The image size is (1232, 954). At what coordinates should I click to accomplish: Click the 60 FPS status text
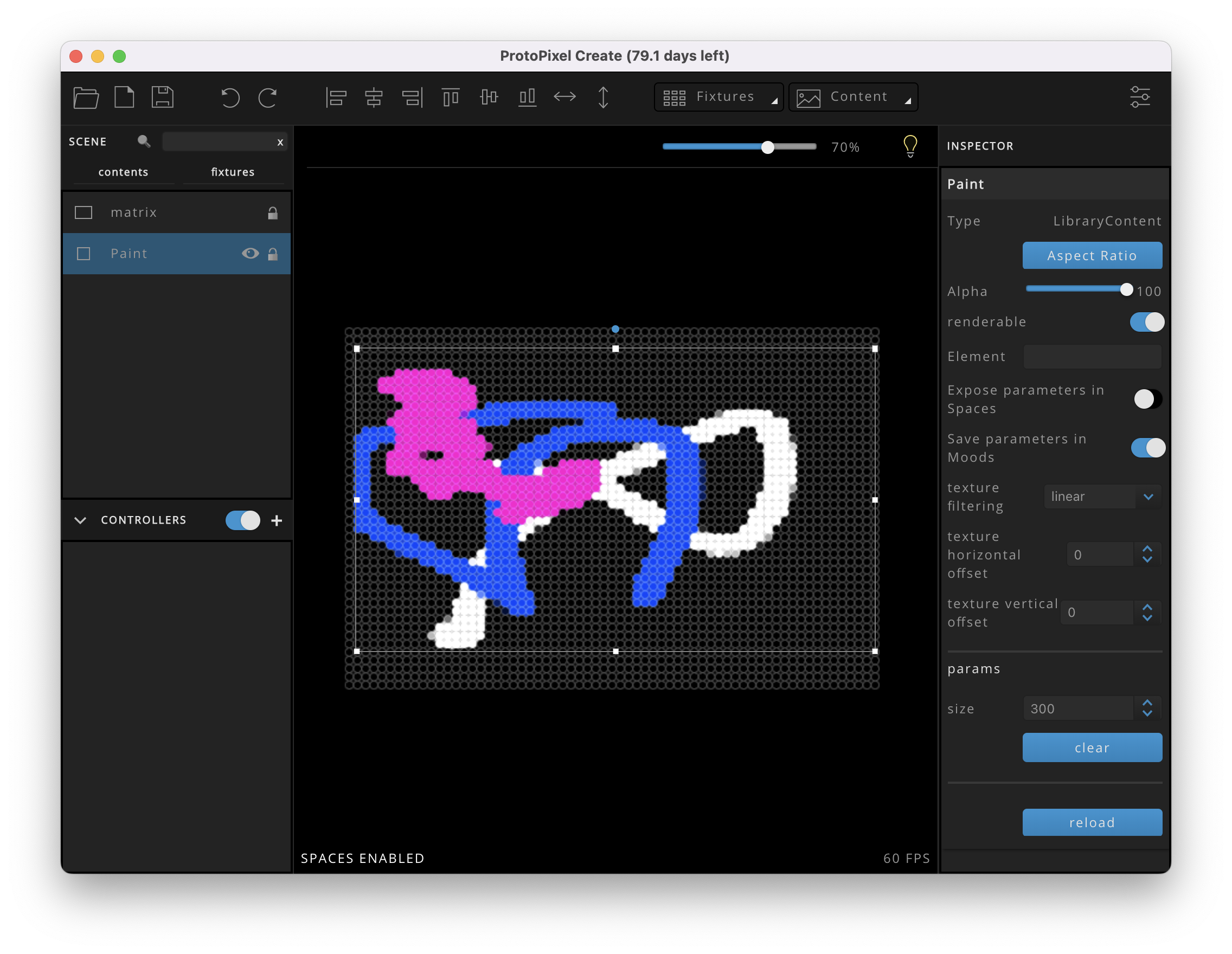click(x=907, y=858)
